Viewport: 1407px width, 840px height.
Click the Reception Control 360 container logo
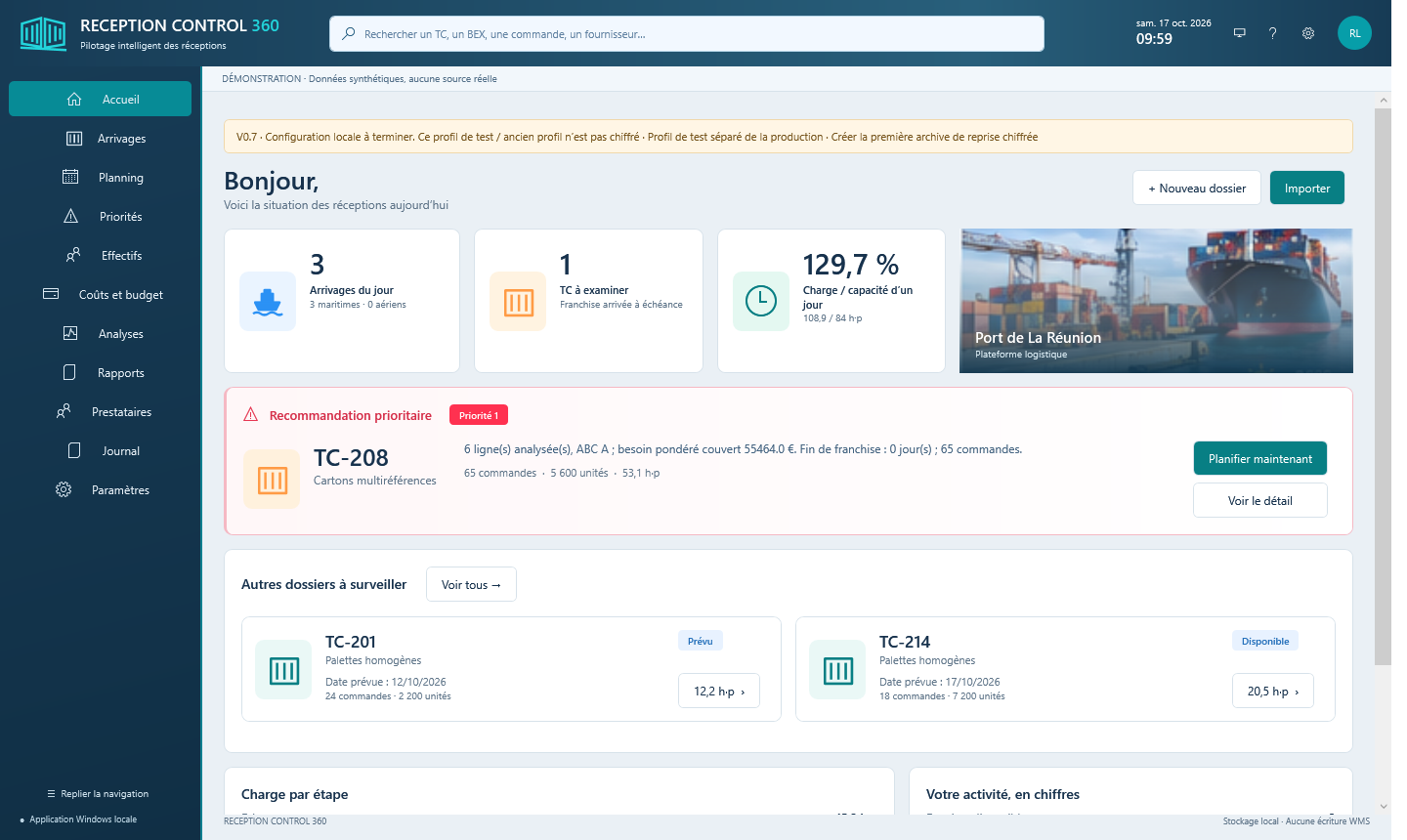(43, 33)
